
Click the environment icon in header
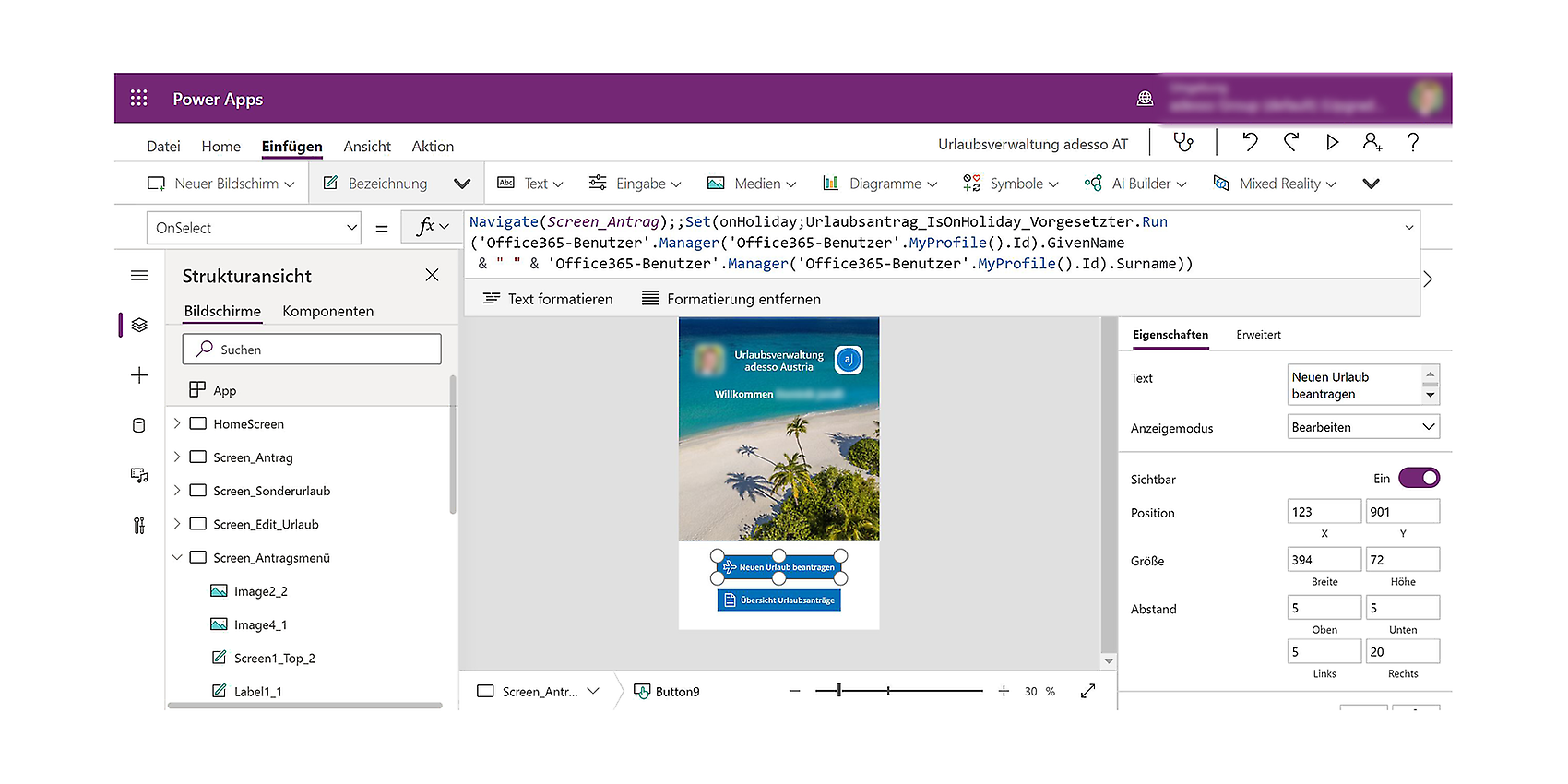[1145, 98]
